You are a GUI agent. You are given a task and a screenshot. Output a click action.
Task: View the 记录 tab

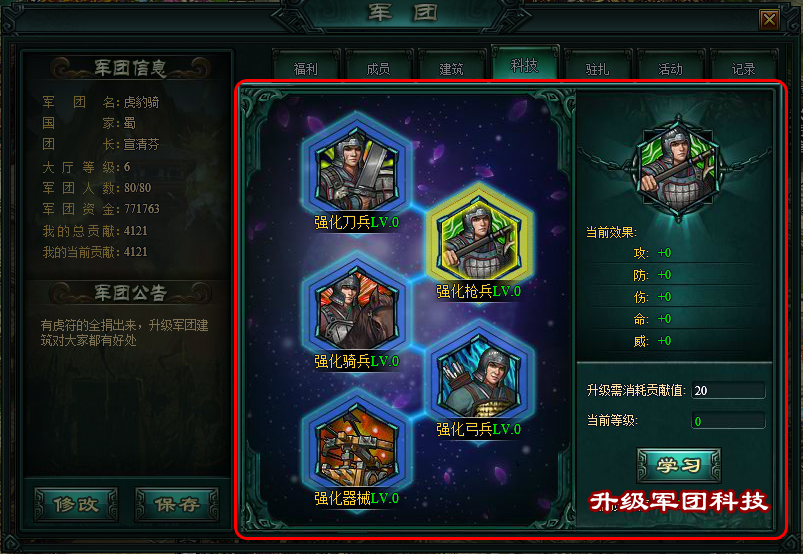(744, 66)
